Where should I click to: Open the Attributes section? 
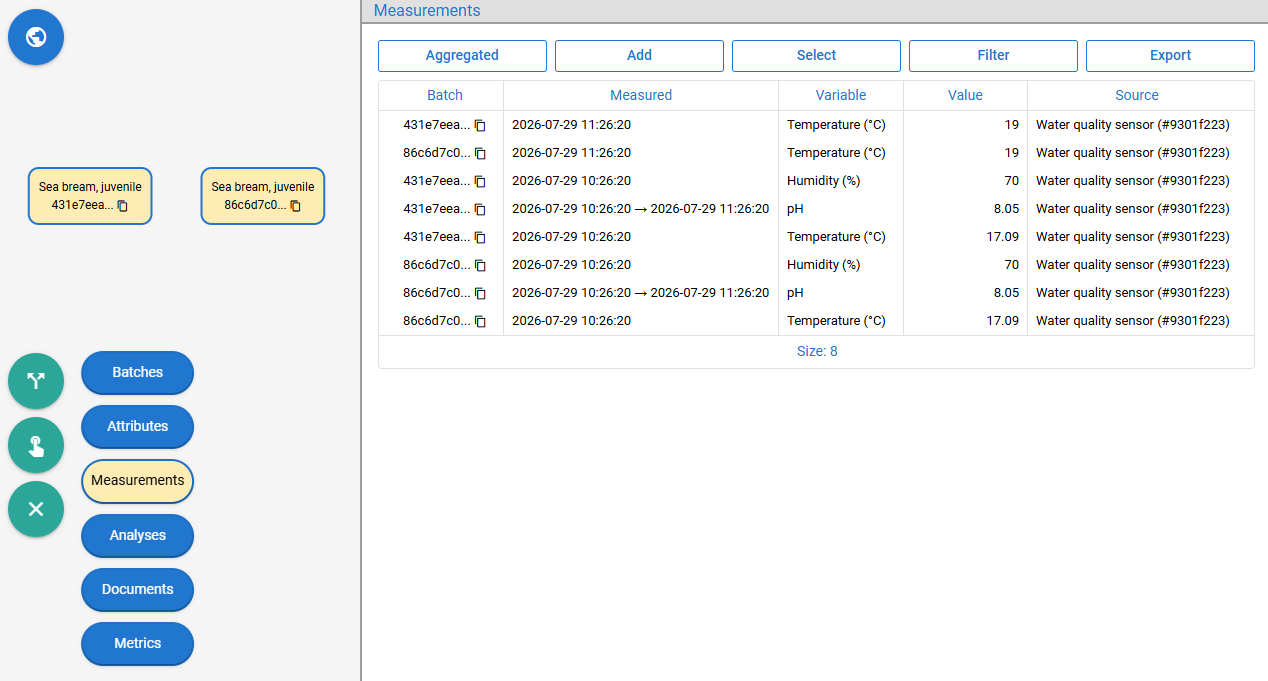click(x=137, y=426)
